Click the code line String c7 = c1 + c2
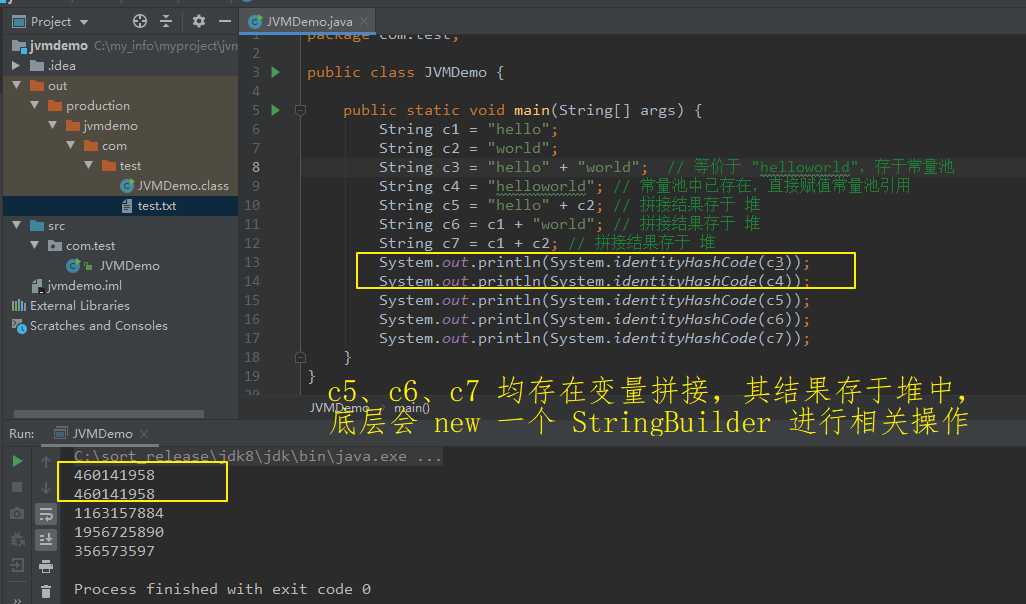 click(x=469, y=243)
